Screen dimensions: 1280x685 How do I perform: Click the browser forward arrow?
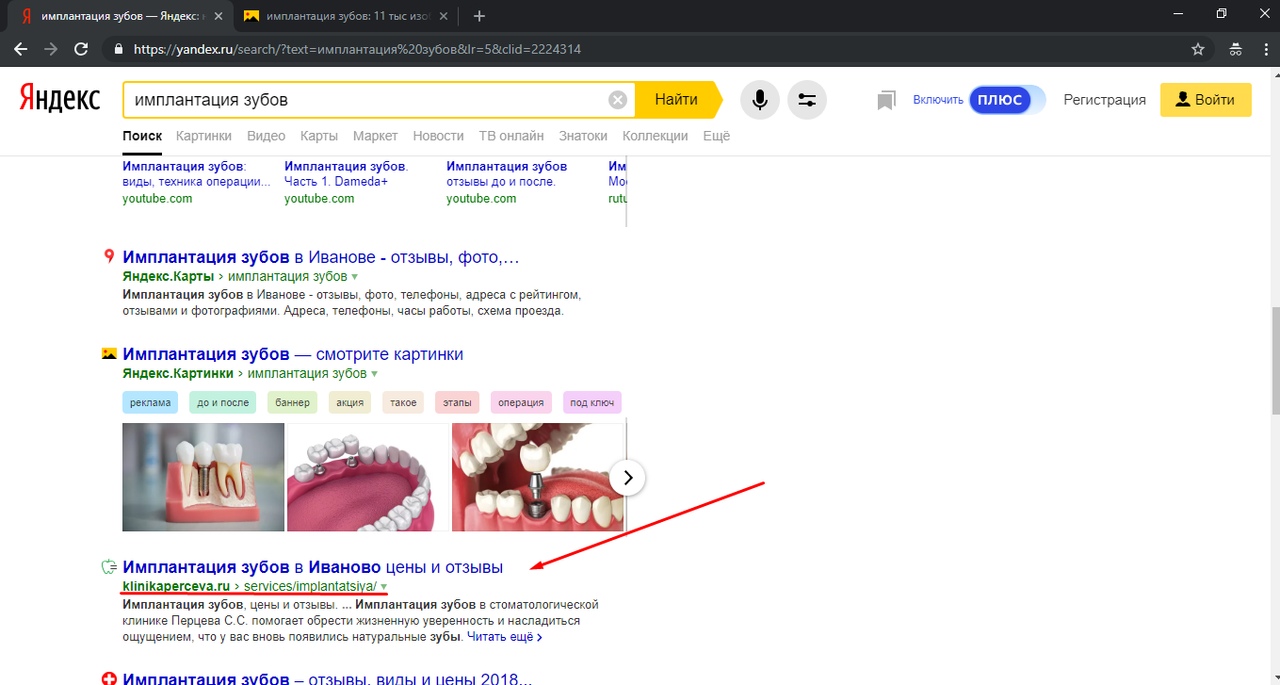tap(51, 49)
